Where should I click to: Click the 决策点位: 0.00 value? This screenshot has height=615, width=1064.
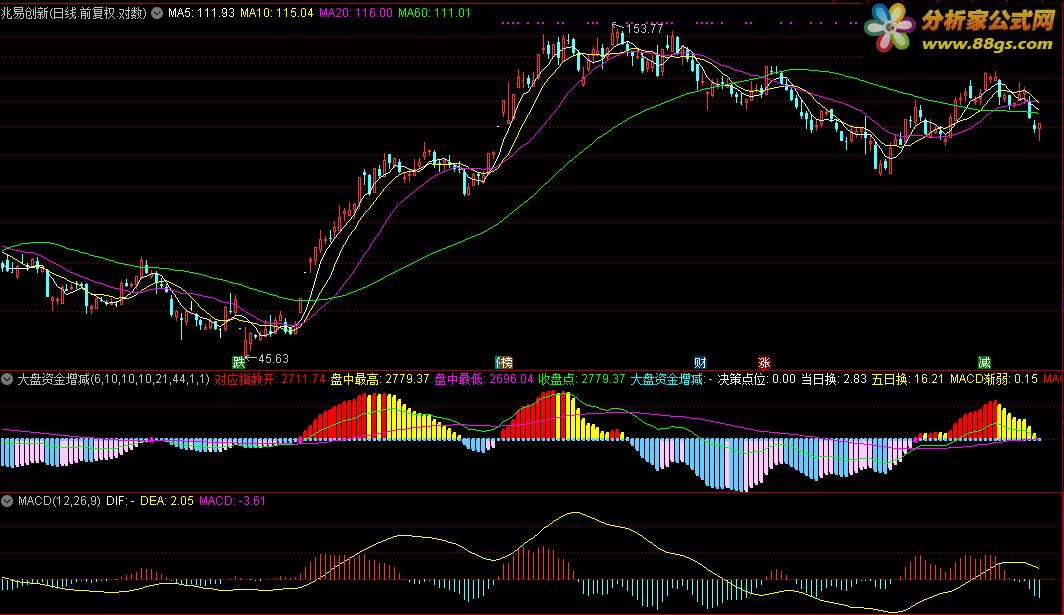pyautogui.click(x=757, y=379)
